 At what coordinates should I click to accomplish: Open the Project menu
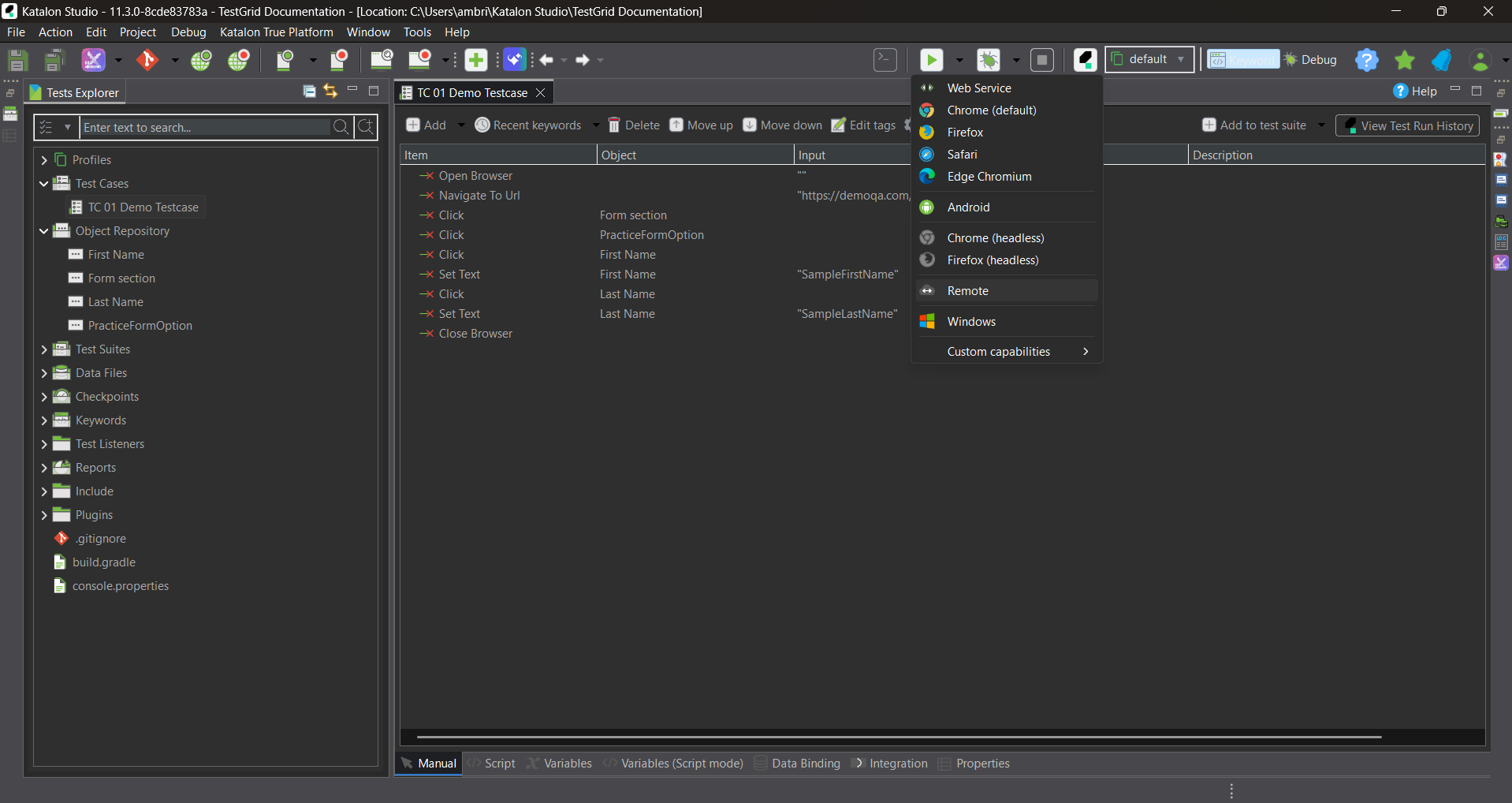(138, 32)
